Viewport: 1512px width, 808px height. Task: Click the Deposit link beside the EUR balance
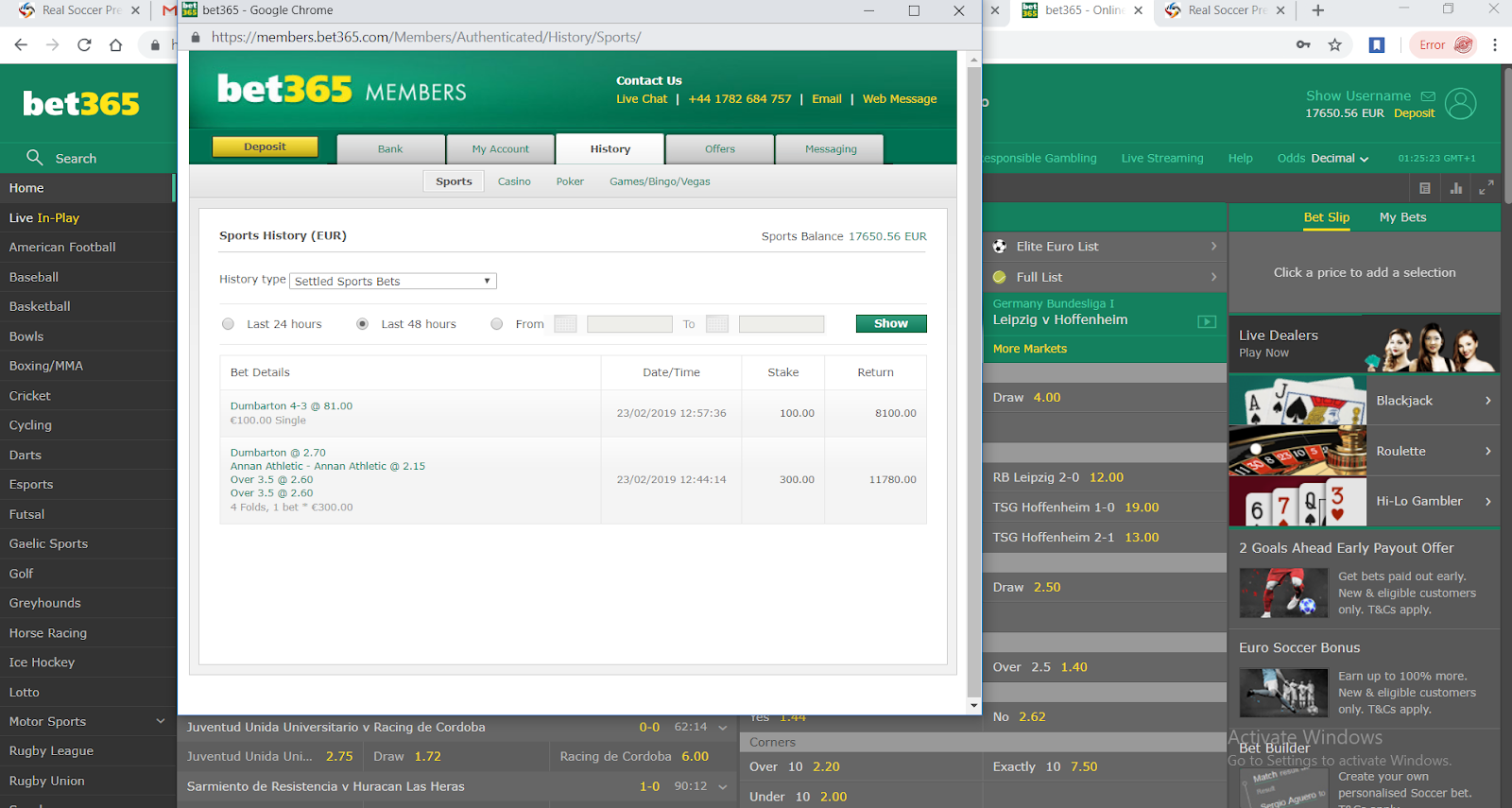click(1414, 113)
